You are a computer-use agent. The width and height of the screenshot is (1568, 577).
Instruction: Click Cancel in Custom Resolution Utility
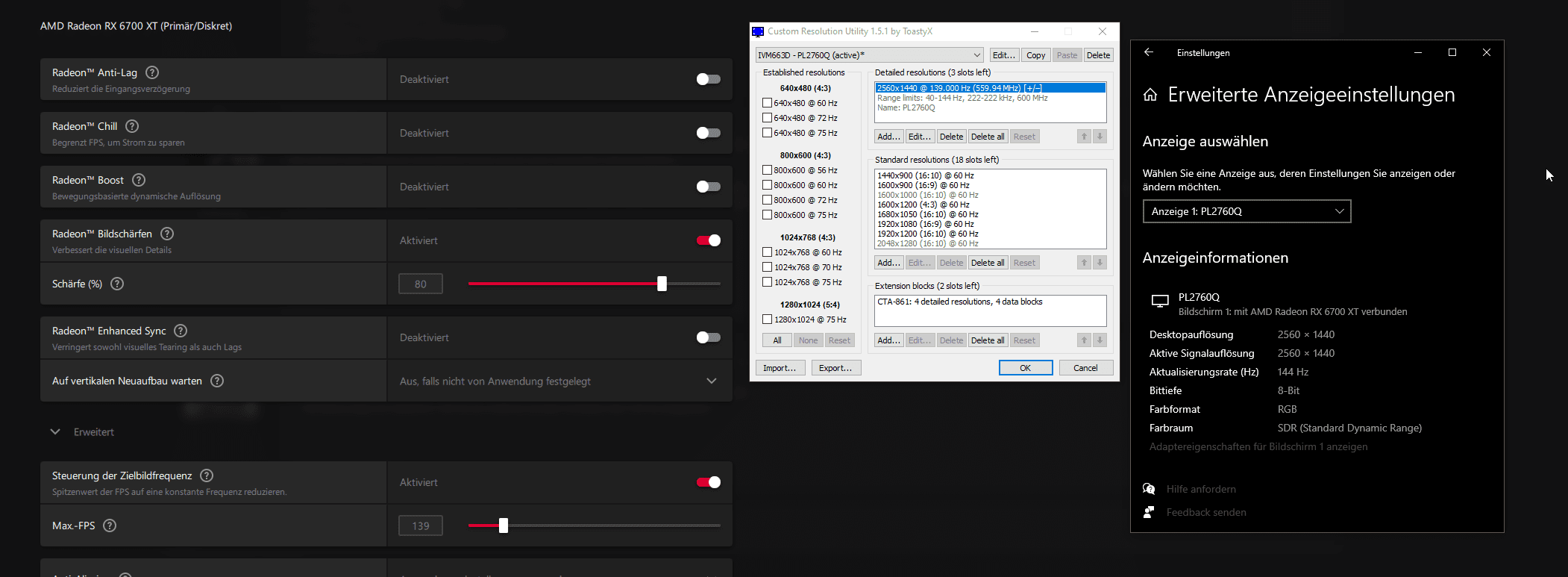point(1086,368)
